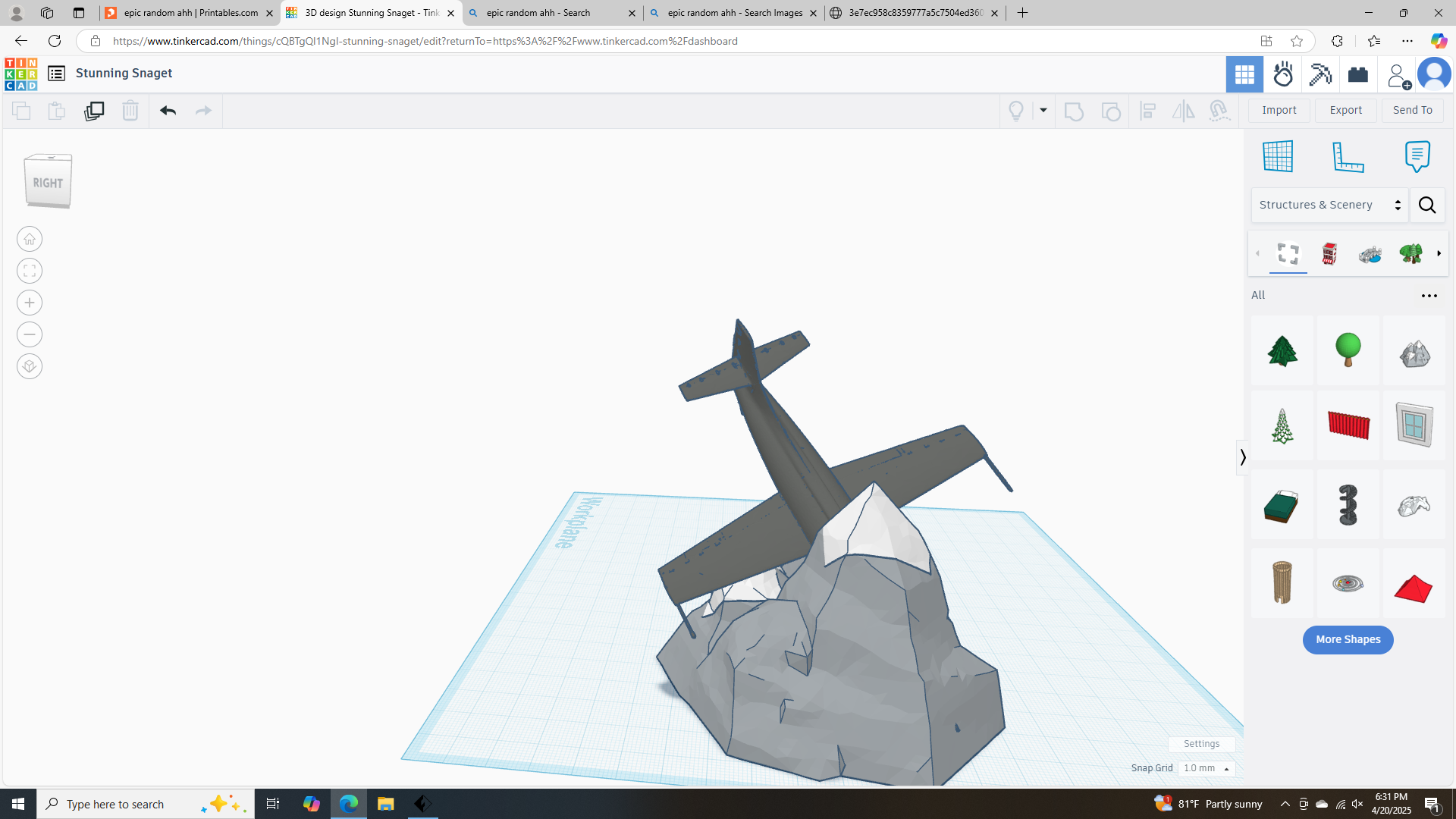
Task: Select the landscape scenery subcategory
Action: pos(1370,253)
